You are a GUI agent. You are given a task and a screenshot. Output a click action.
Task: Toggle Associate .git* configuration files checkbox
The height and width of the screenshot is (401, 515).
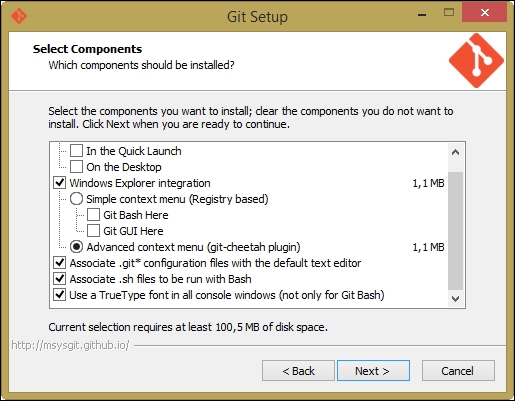(x=60, y=263)
